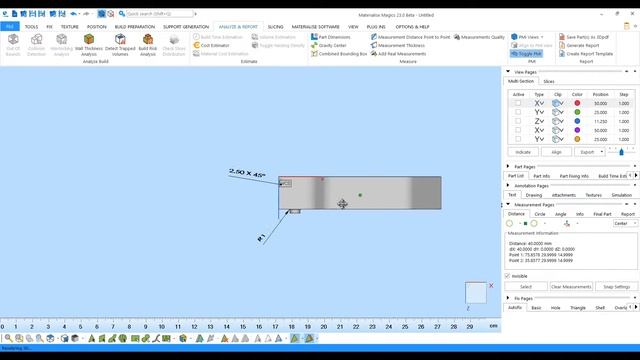Switch to the Slices tab in View Pages
Image resolution: width=640 pixels, height=360 pixels.
click(x=549, y=81)
